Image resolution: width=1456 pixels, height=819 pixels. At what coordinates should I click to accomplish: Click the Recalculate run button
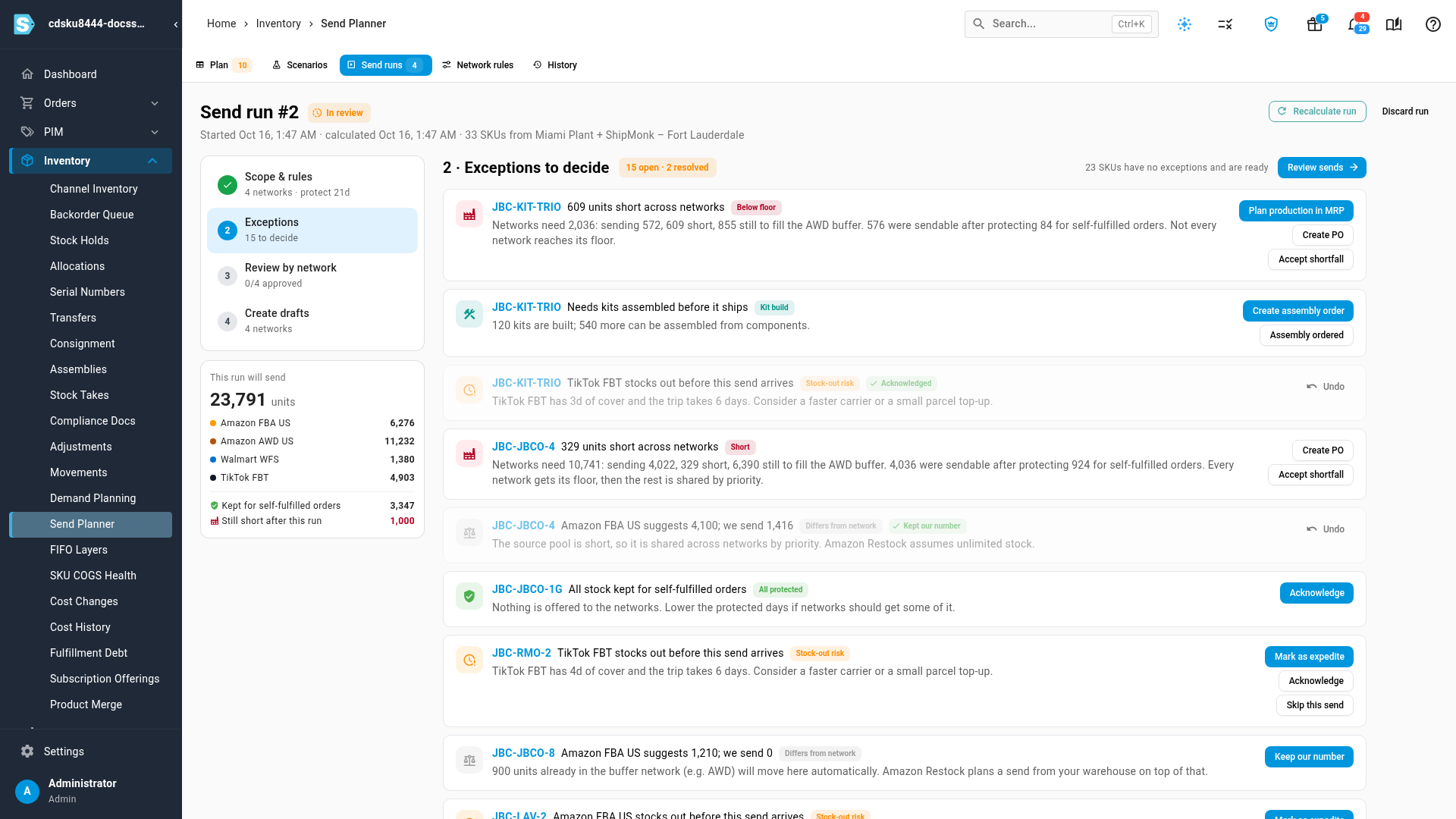tap(1317, 111)
